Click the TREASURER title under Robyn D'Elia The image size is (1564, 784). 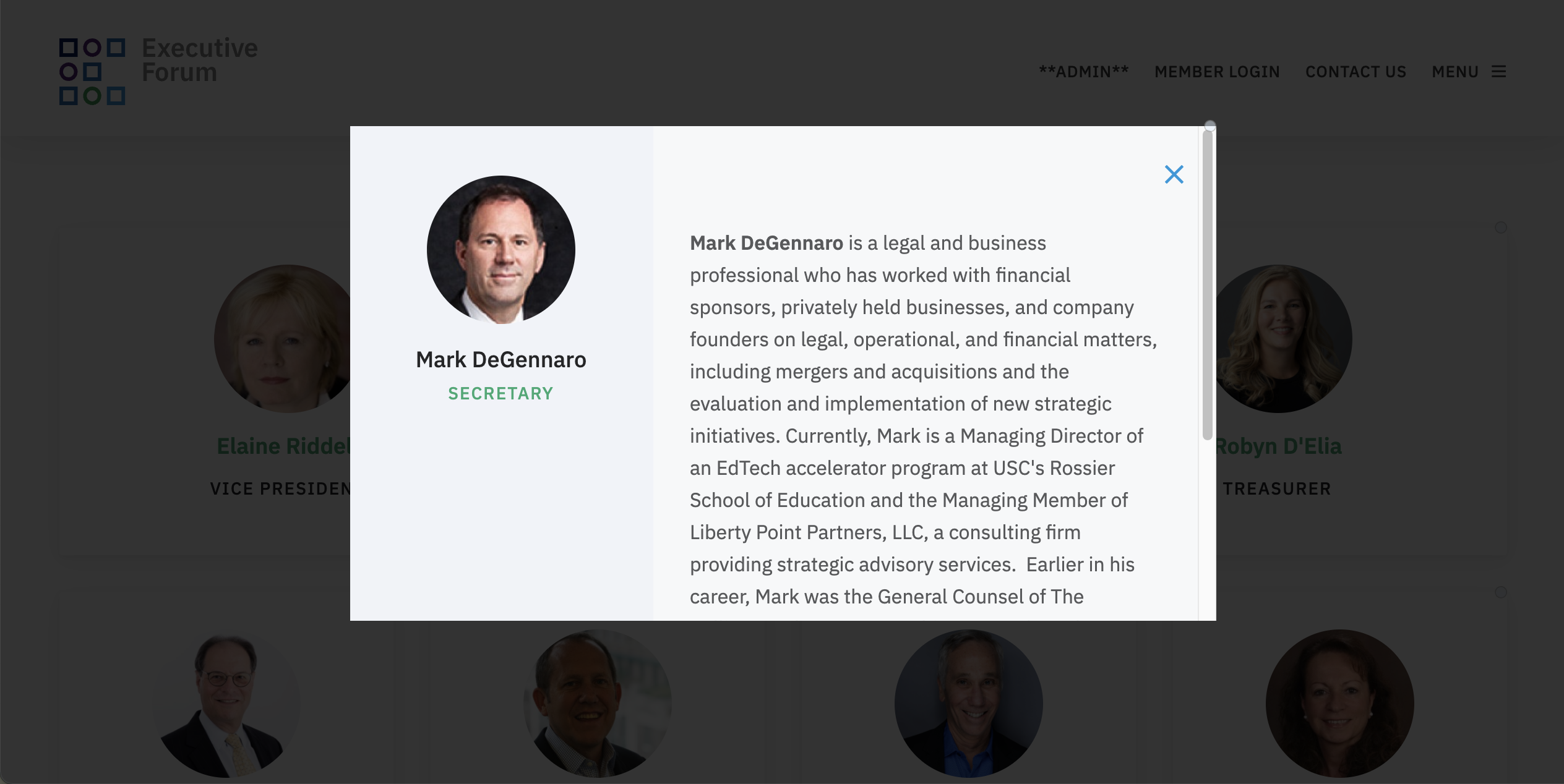[x=1277, y=488]
